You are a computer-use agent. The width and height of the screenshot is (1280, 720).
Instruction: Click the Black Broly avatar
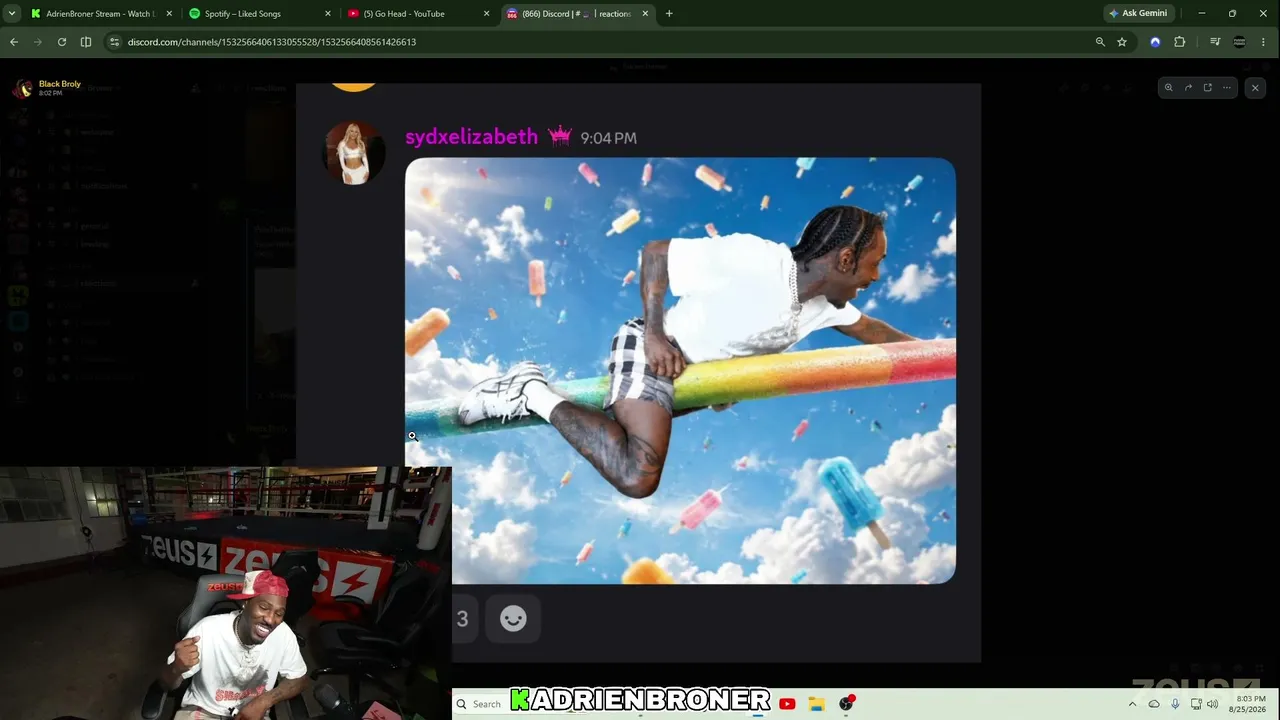(22, 88)
